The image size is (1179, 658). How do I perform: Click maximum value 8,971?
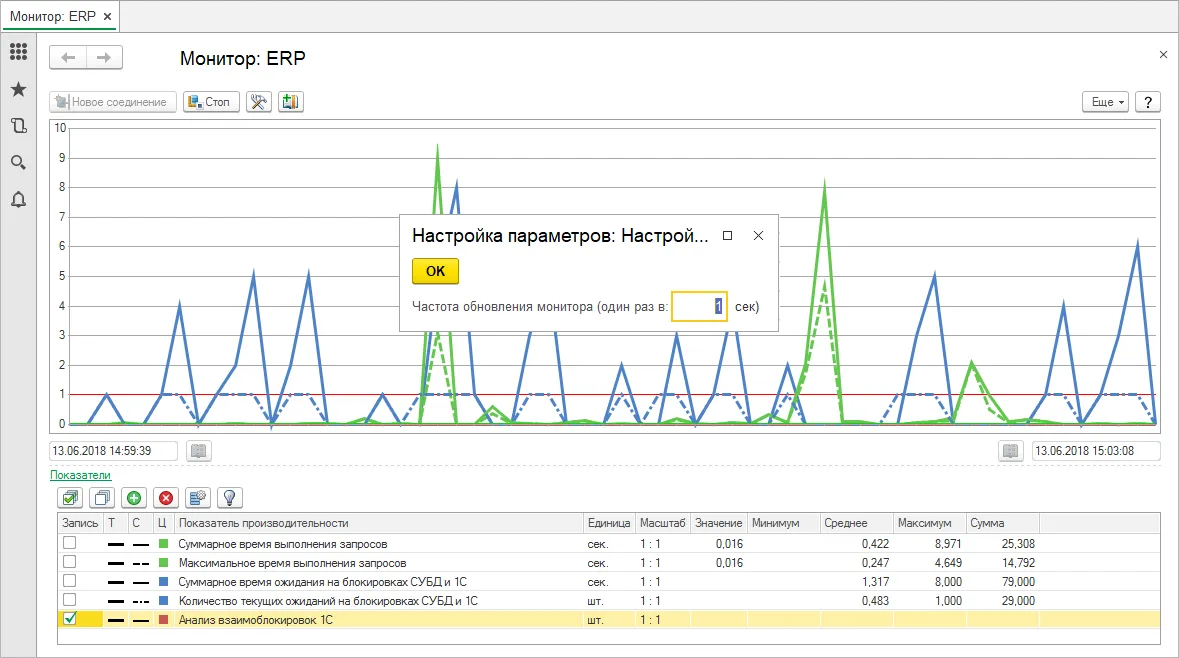click(948, 544)
